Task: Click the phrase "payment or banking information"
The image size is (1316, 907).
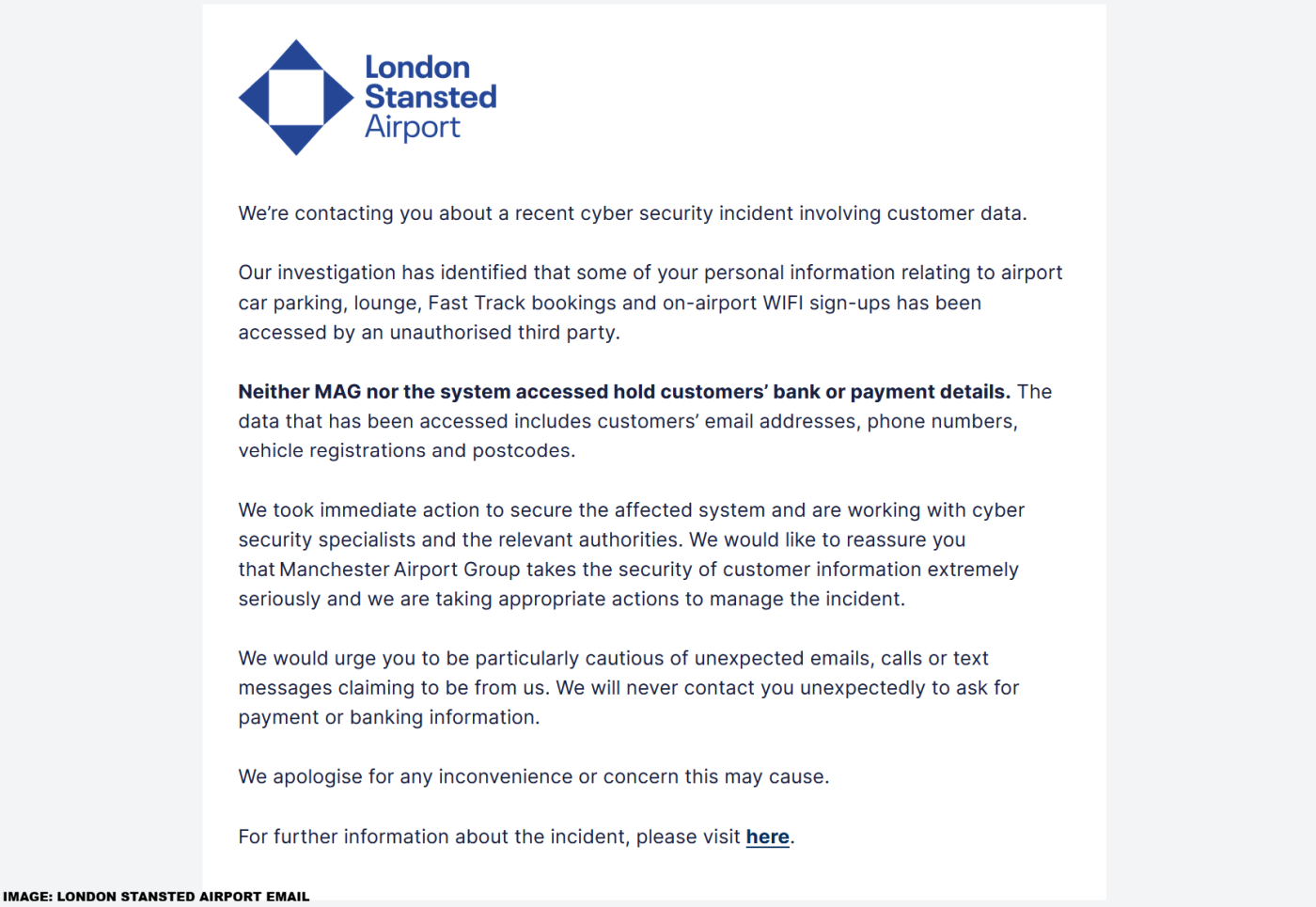Action: (x=386, y=717)
